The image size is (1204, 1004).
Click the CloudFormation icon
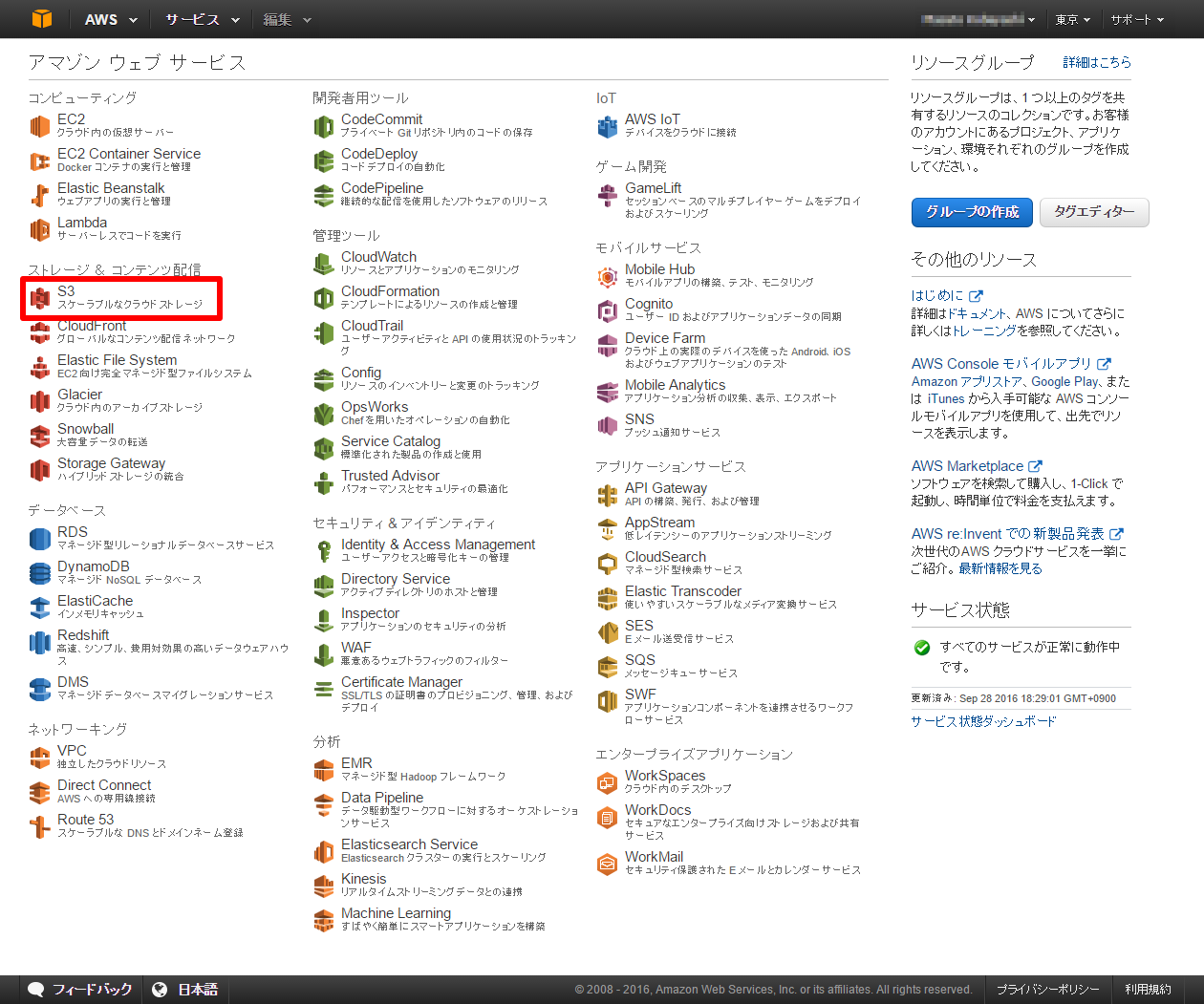pyautogui.click(x=323, y=298)
